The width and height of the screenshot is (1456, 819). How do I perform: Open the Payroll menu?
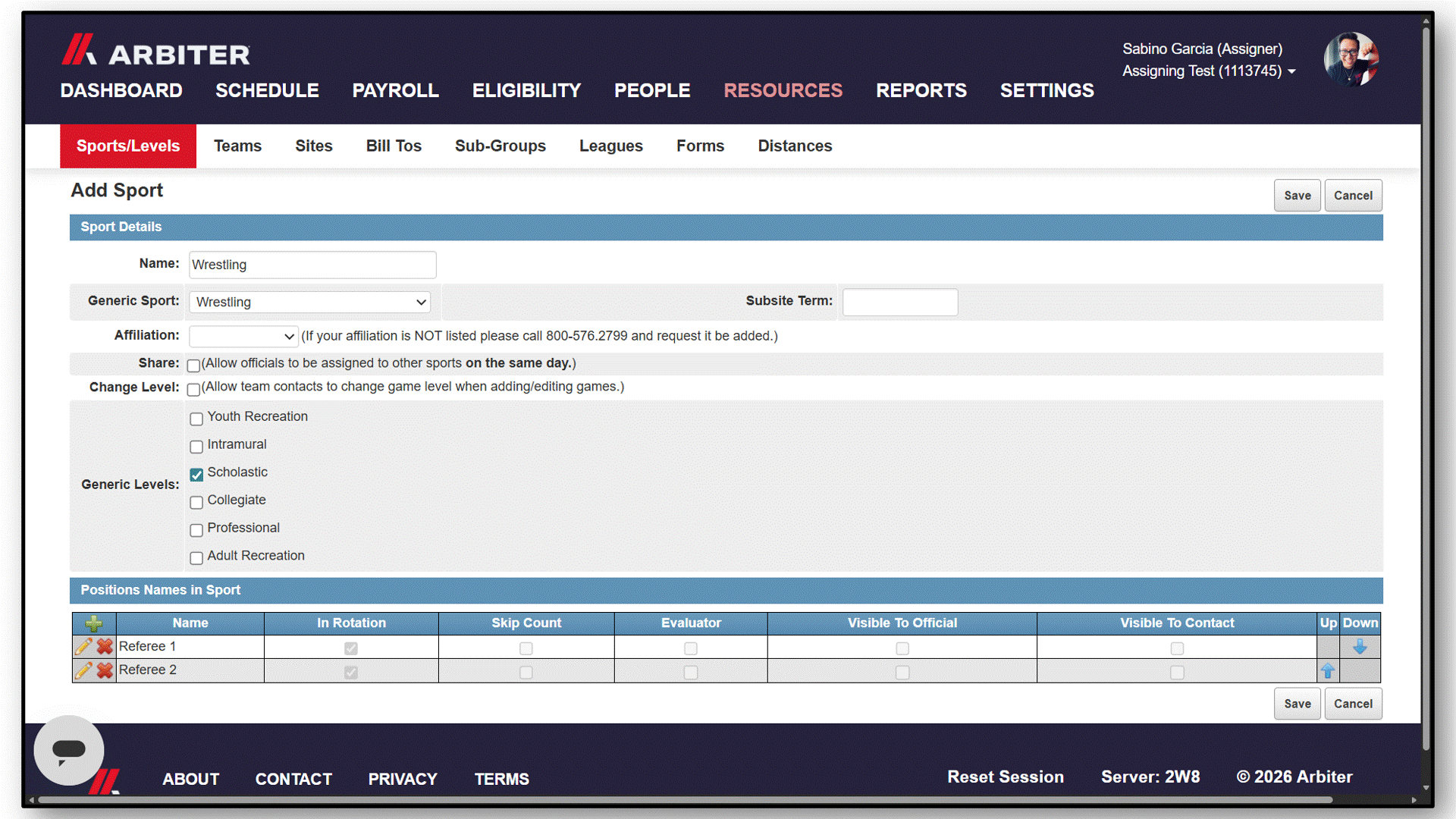click(395, 90)
